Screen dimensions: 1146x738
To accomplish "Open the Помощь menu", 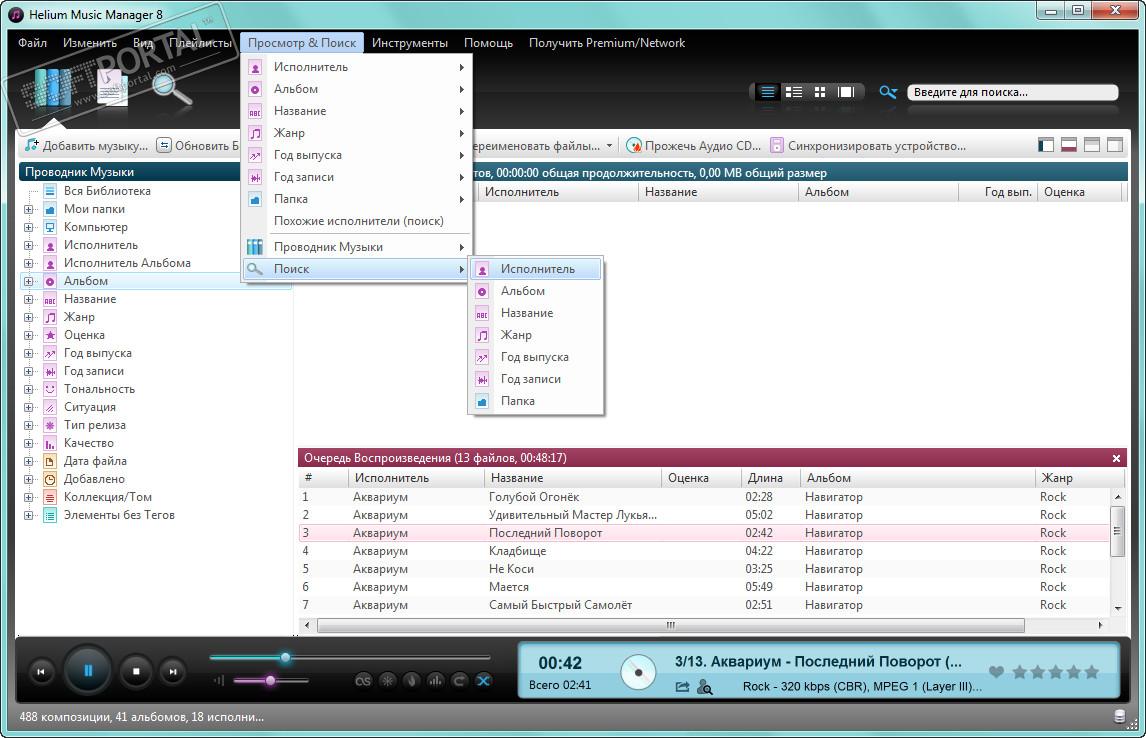I will [488, 42].
